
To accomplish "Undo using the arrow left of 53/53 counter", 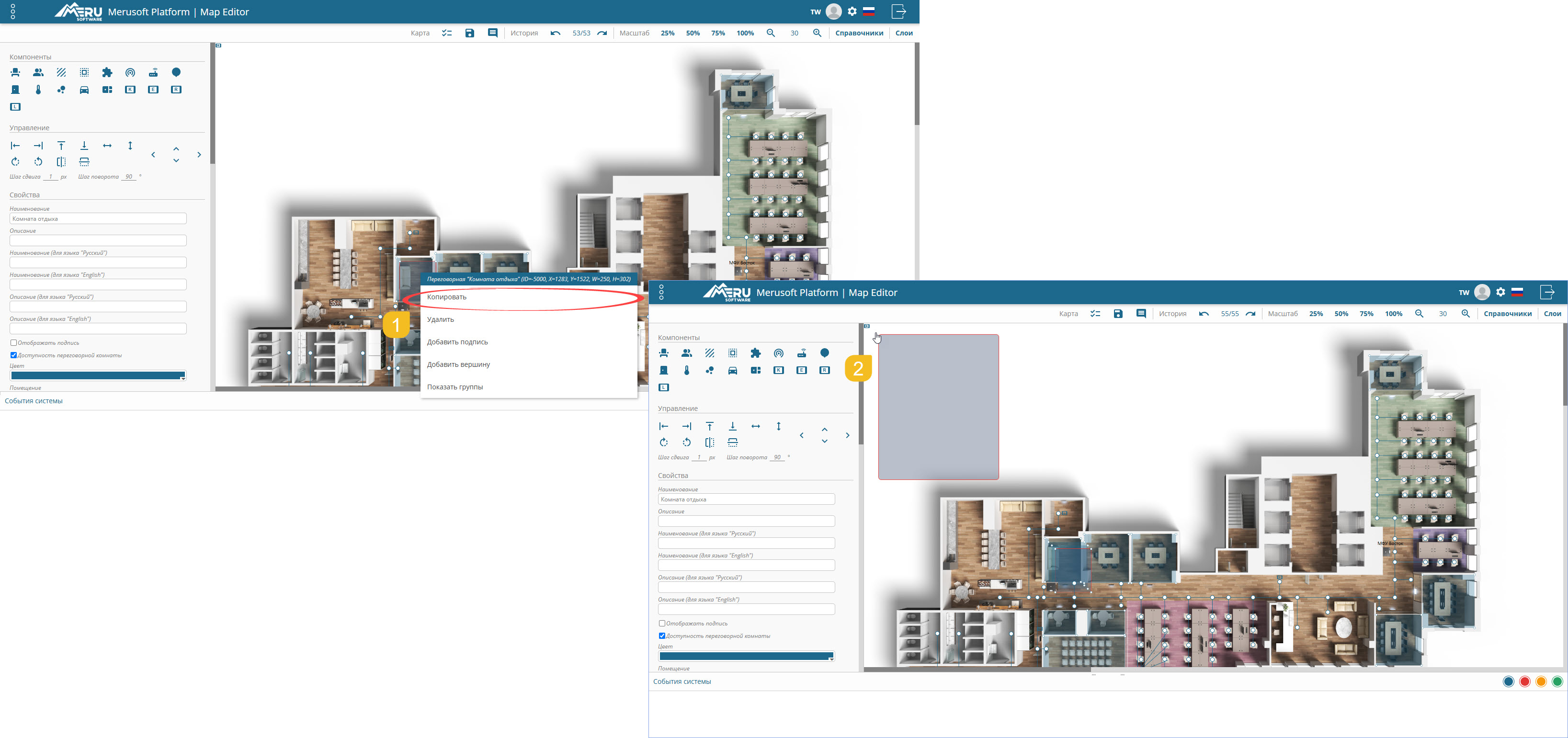I will [555, 33].
